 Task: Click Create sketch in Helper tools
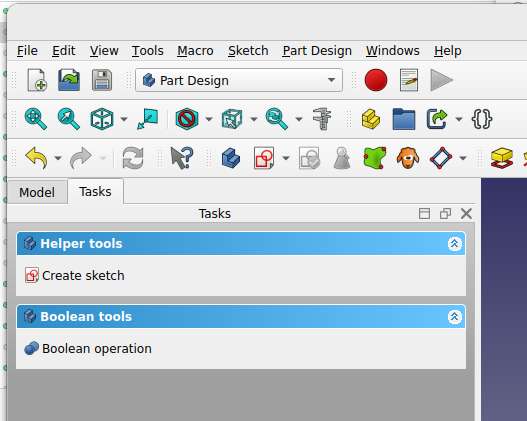[x=75, y=276]
